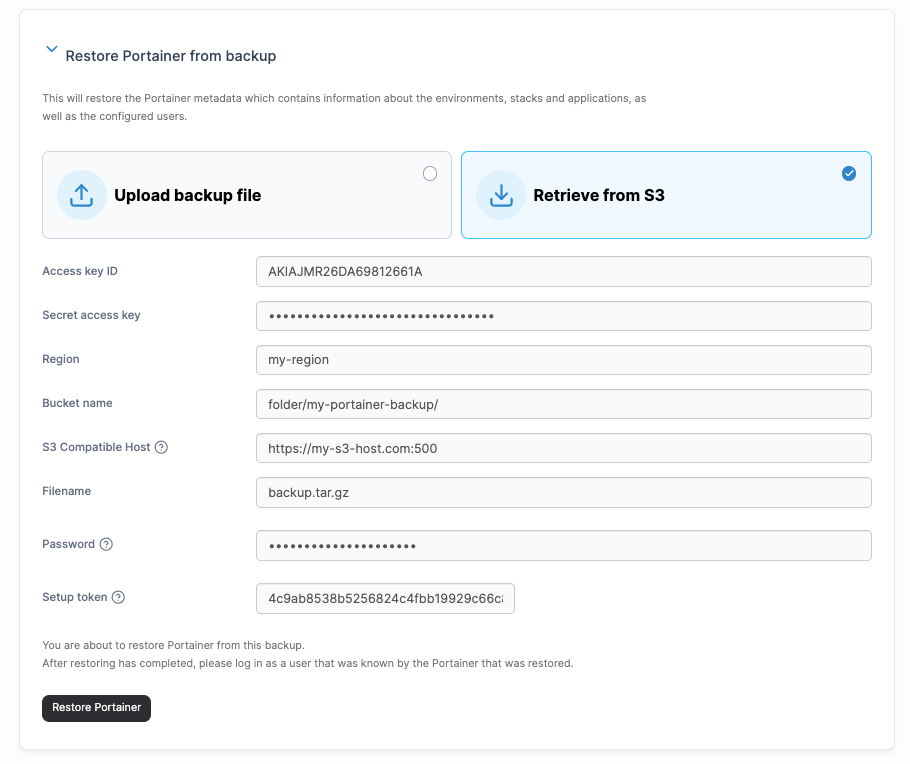The image size is (910, 764).
Task: Open the S3 Compatible Host help icon
Action: tap(161, 447)
